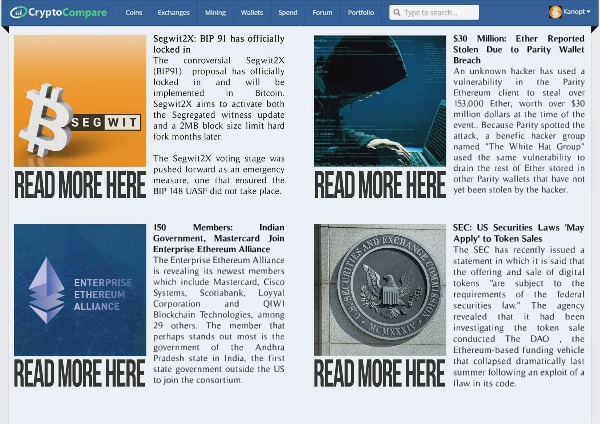This screenshot has height=424, width=600.
Task: Open the hooded hacker article image
Action: (x=380, y=101)
